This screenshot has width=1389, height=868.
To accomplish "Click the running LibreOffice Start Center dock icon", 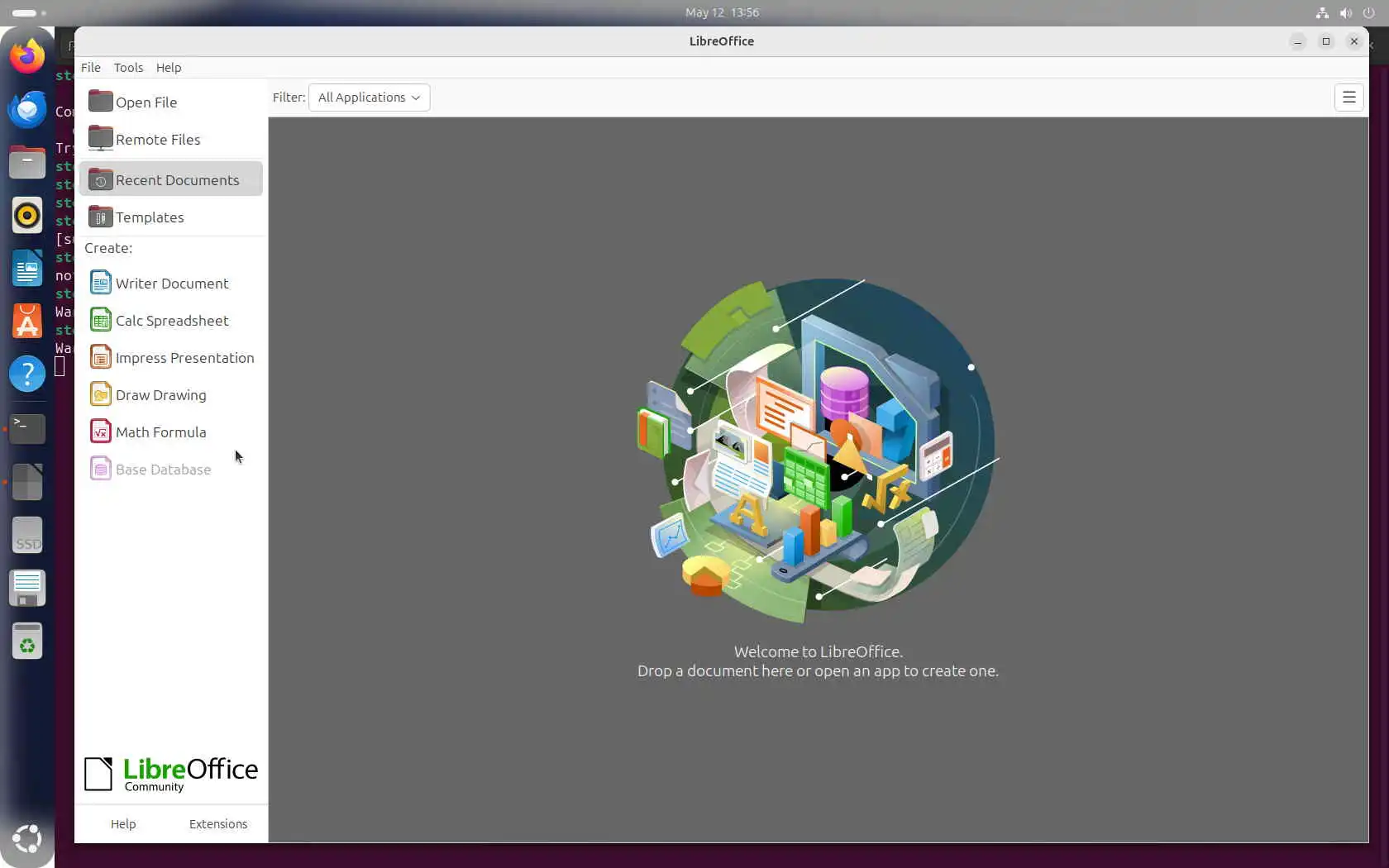I will coord(27,482).
